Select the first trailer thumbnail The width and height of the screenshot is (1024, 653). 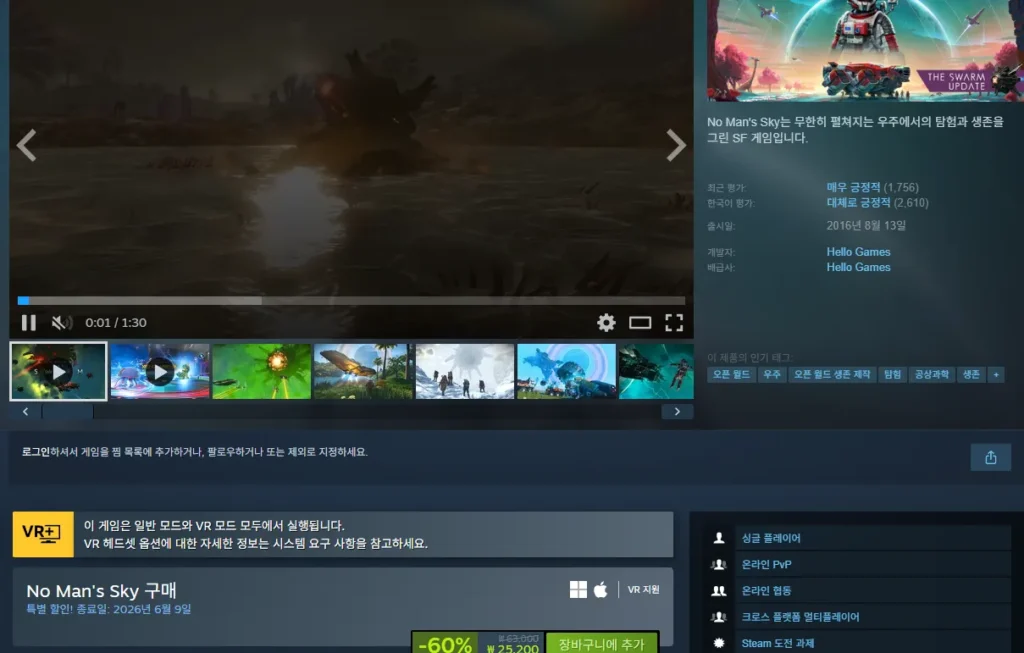[x=58, y=372]
